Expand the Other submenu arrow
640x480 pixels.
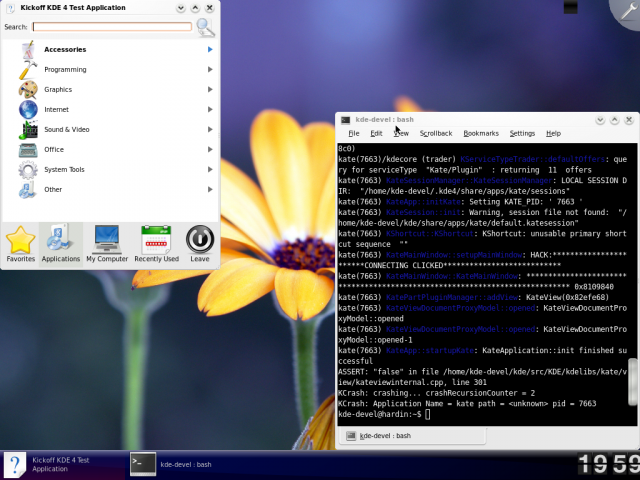coord(210,189)
